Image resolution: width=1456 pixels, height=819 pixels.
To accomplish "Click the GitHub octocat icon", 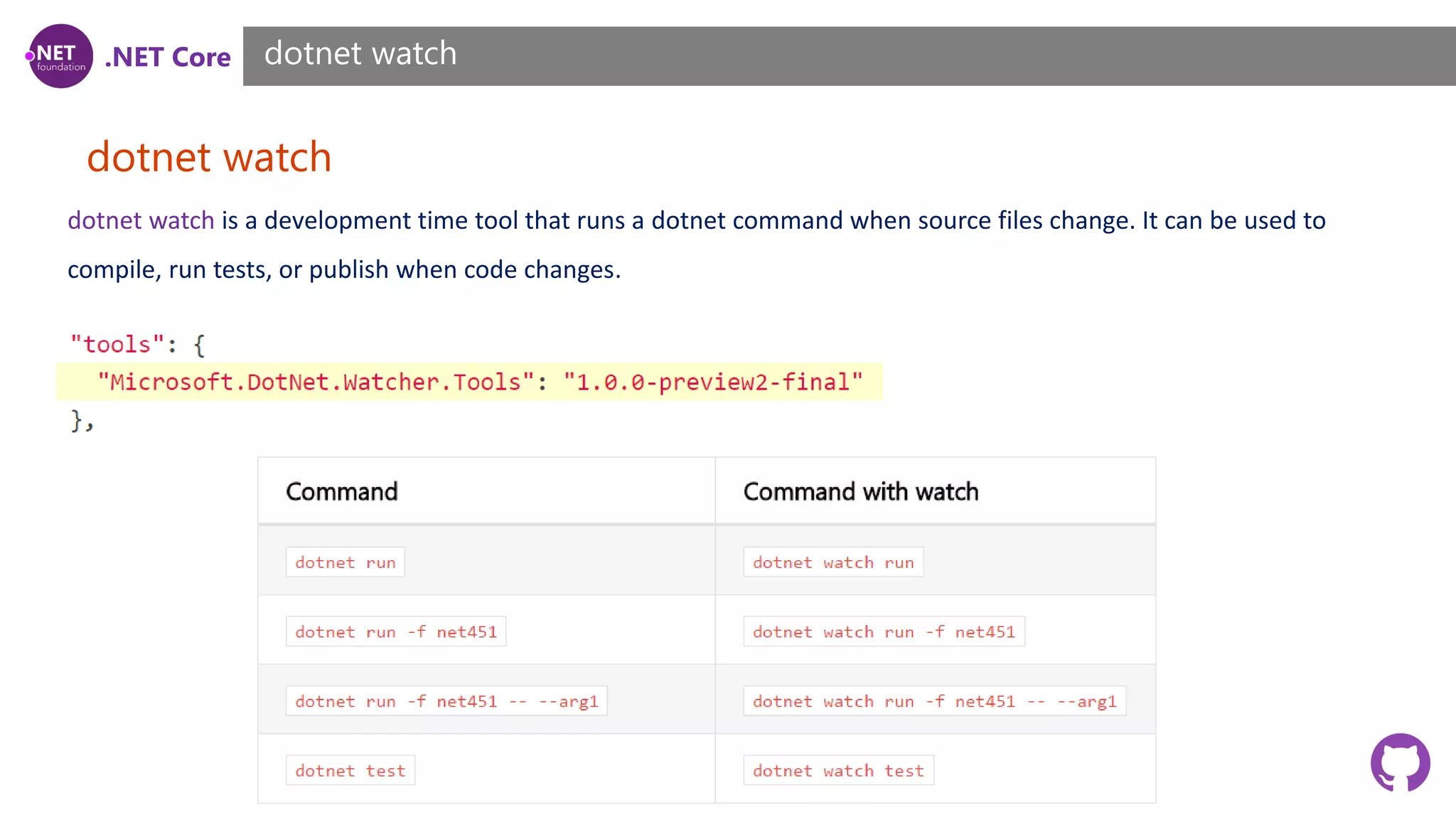I will (1400, 763).
